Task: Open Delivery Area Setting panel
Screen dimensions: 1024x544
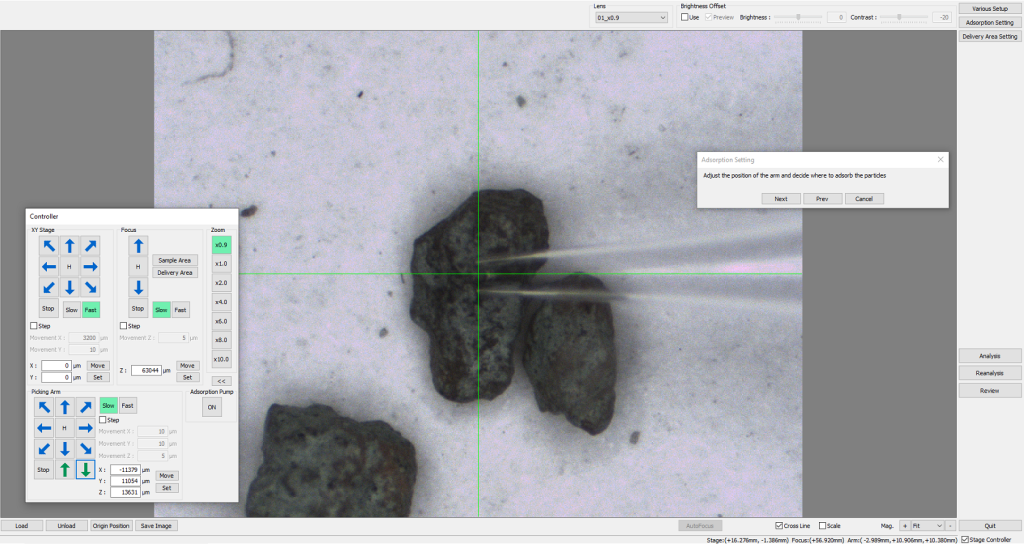Action: pyautogui.click(x=989, y=36)
